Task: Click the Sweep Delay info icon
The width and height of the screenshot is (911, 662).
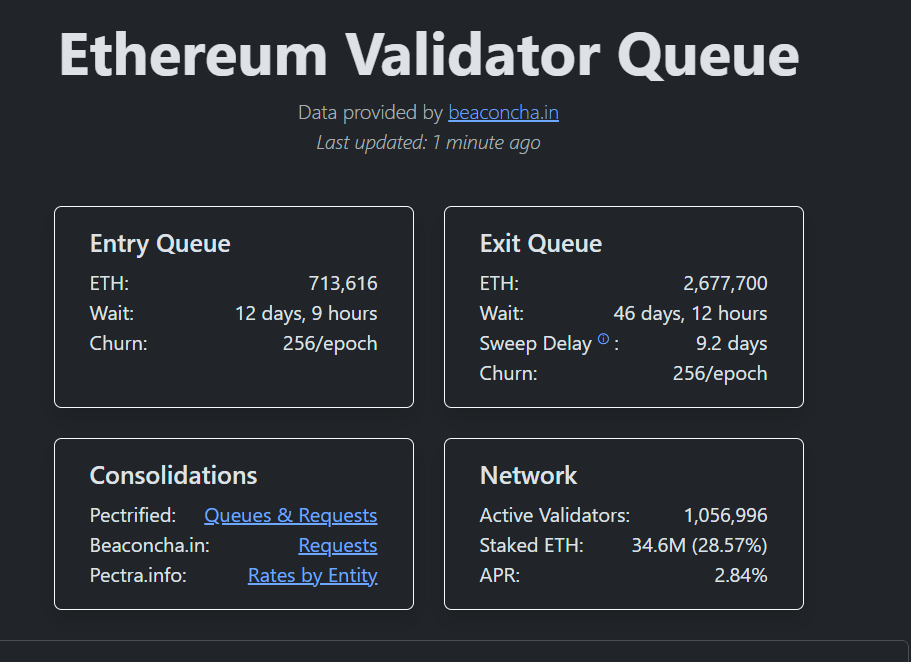Action: tap(603, 340)
